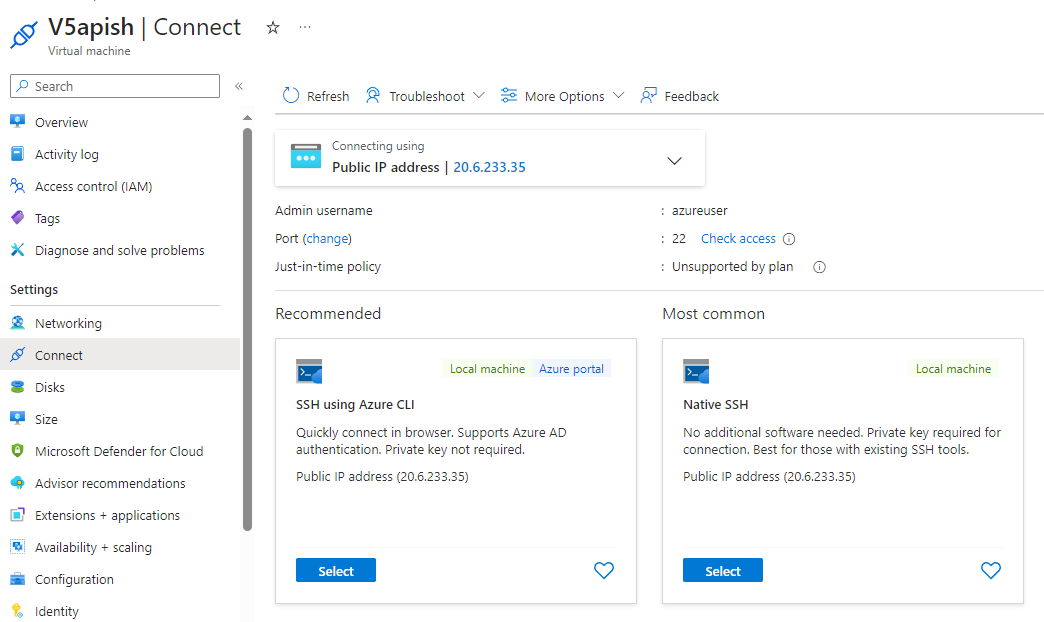
Task: Click the Most common heading
Action: coord(713,314)
